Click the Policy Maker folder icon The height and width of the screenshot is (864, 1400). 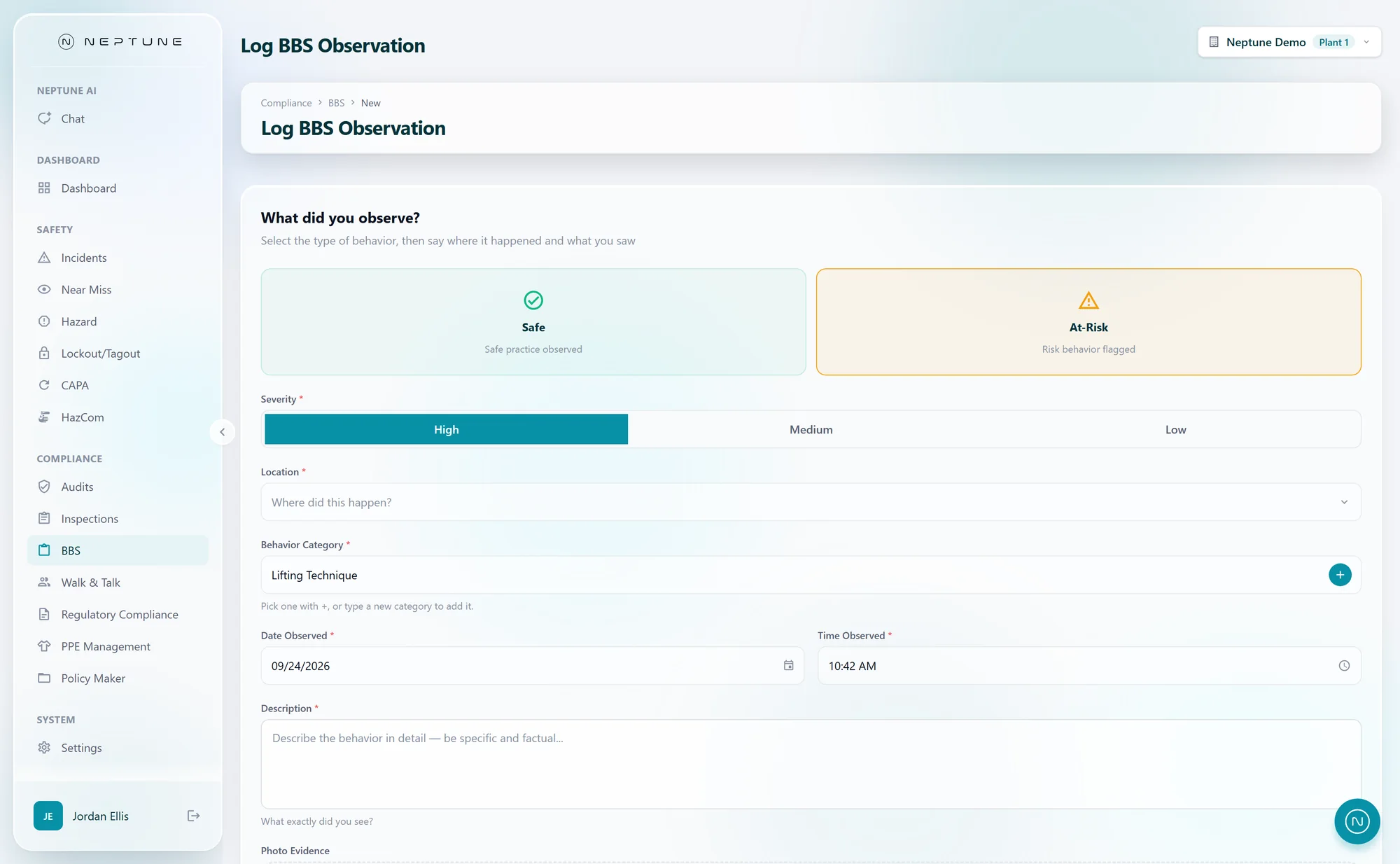[44, 678]
